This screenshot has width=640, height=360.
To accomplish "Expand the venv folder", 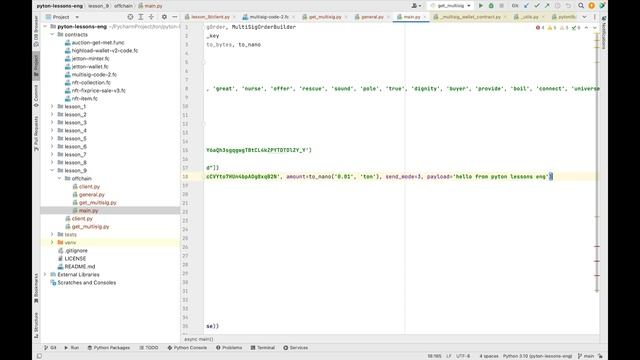I will [52, 242].
